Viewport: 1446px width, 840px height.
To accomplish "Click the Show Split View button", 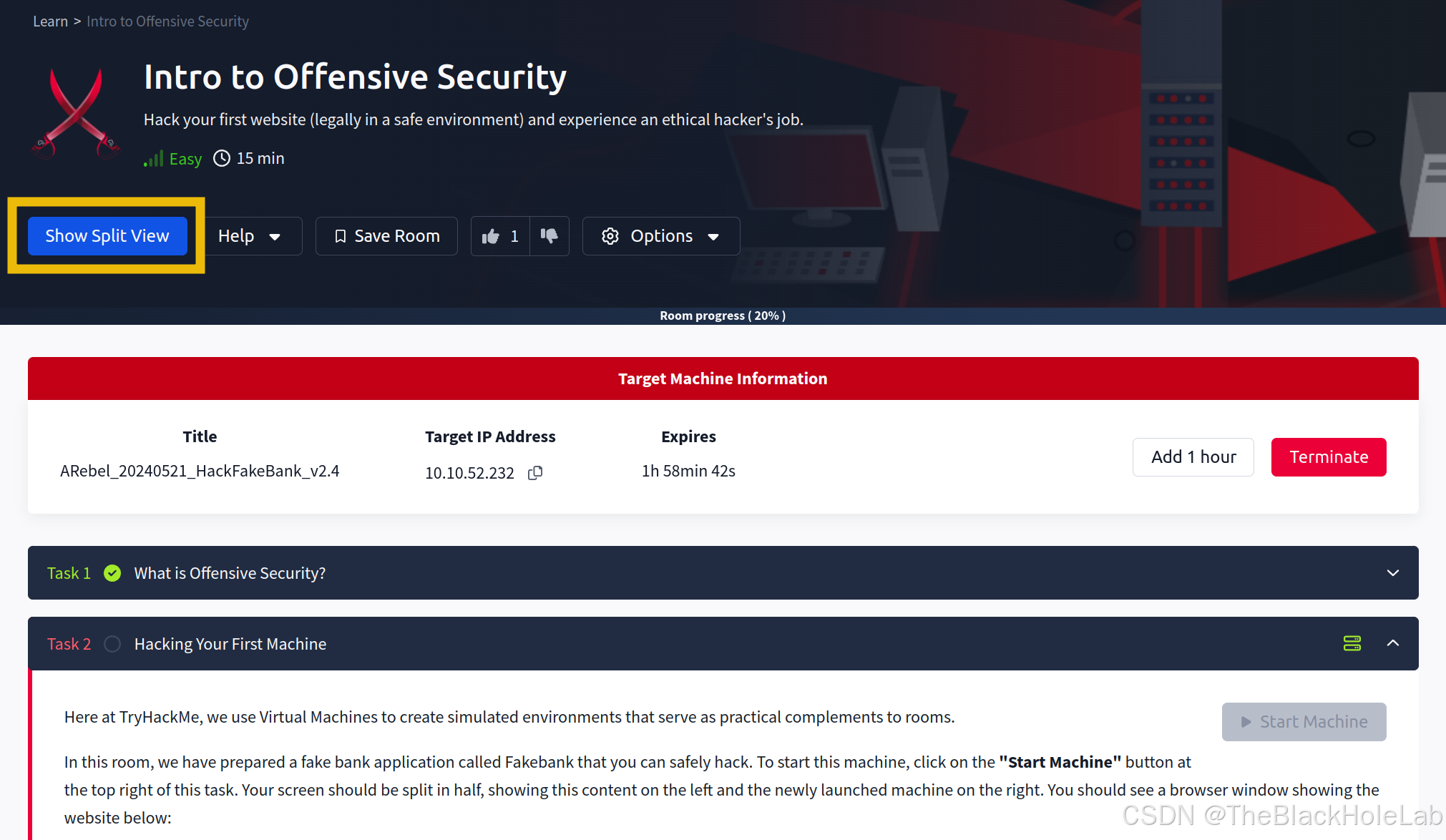I will tap(107, 235).
